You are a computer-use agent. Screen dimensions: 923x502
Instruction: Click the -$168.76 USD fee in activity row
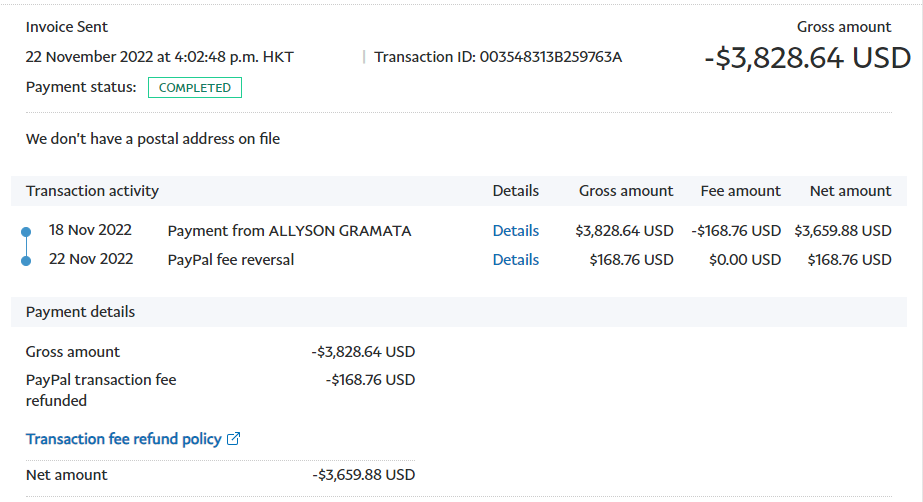tap(736, 231)
